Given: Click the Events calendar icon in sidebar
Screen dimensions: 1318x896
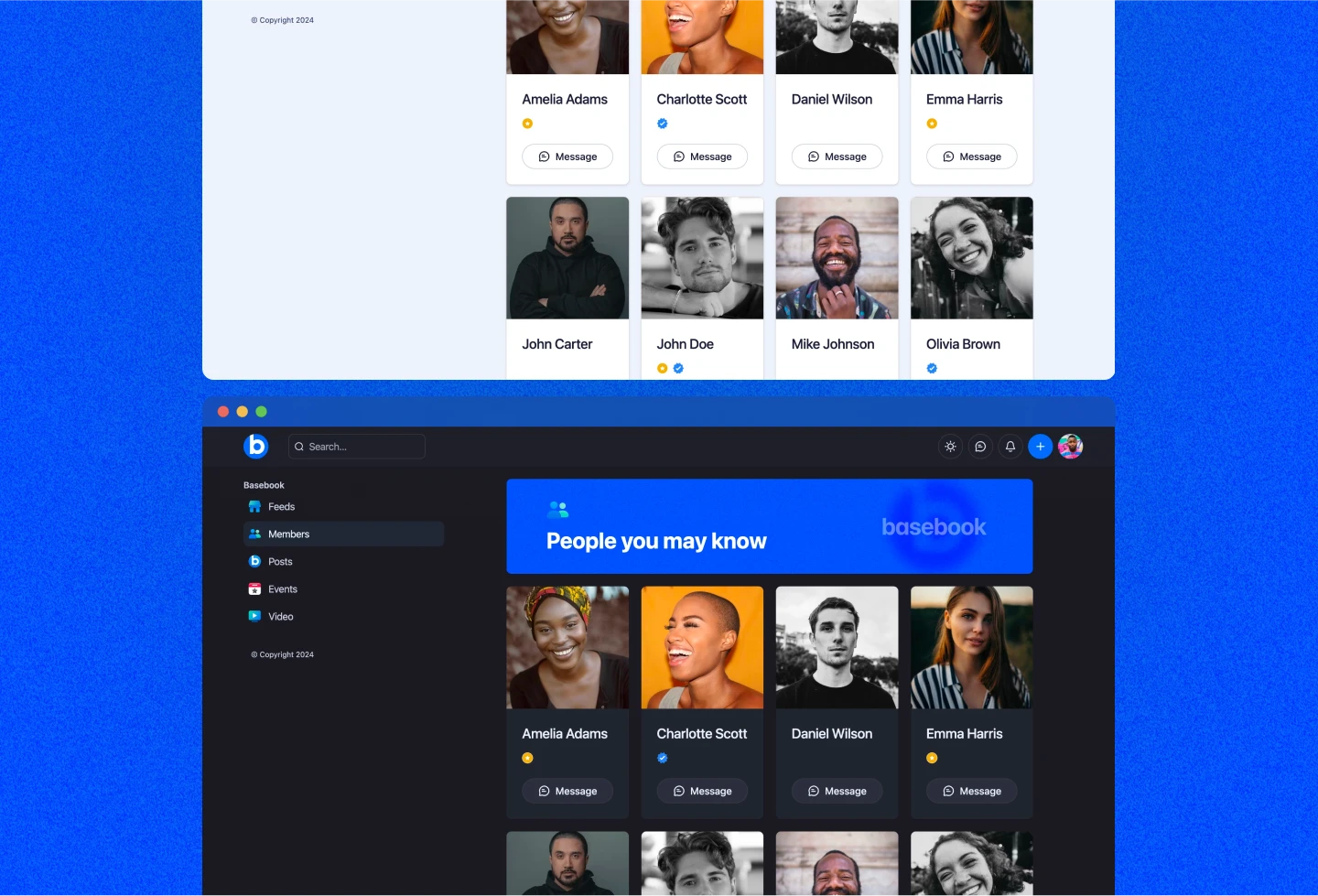Looking at the screenshot, I should [x=255, y=589].
